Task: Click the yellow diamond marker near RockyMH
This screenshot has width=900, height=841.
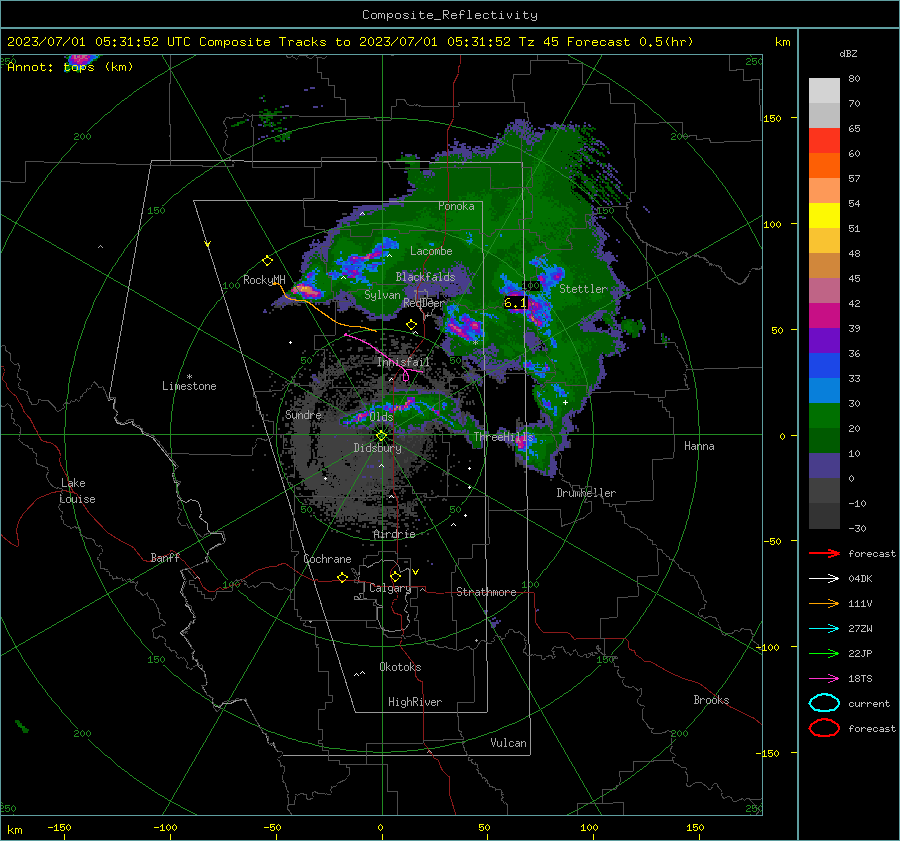Action: pyautogui.click(x=267, y=261)
